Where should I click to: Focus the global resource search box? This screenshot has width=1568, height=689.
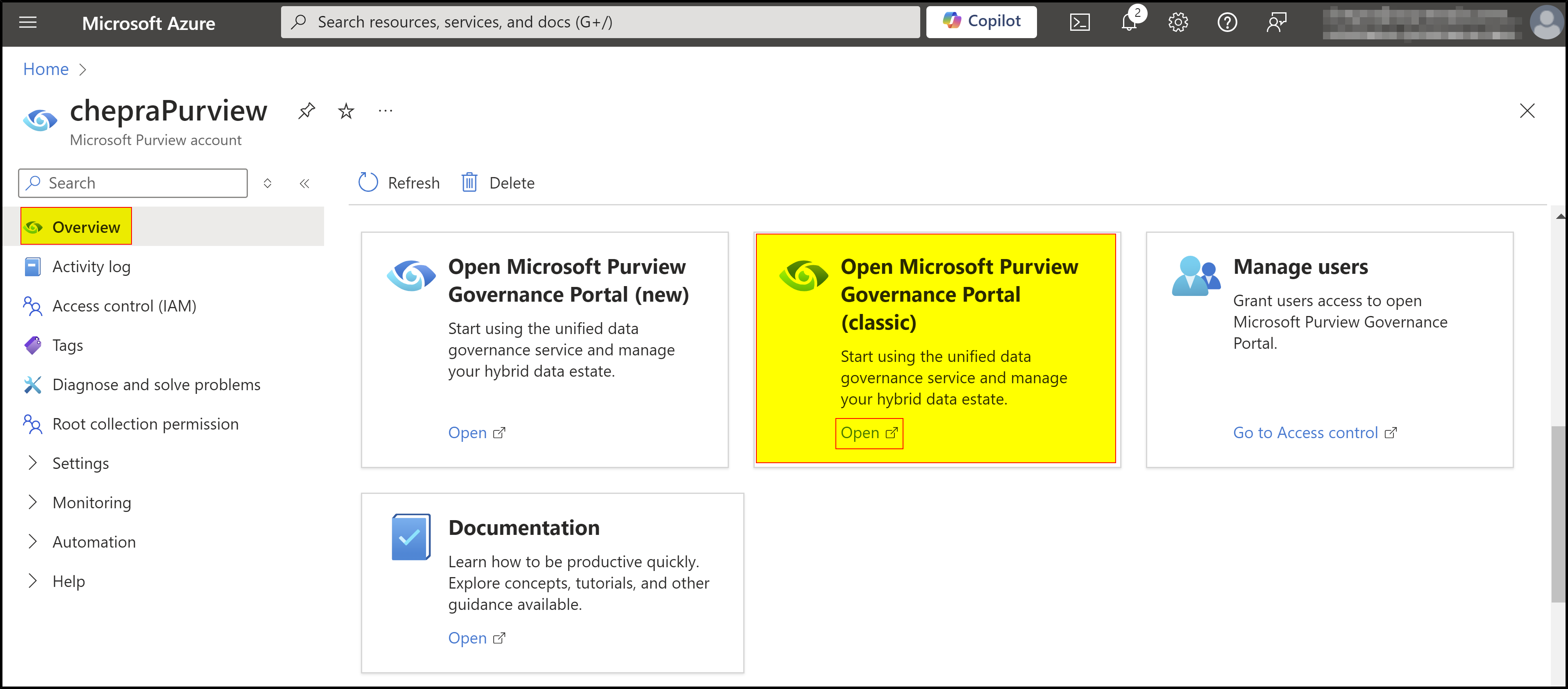(x=600, y=22)
